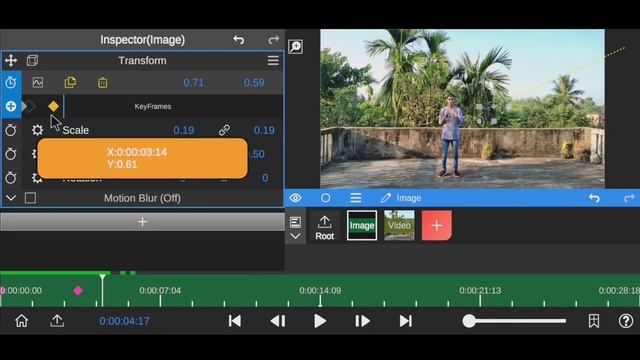Viewport: 640px width, 360px height.
Task: Open the Transform hamburger menu
Action: 273,60
